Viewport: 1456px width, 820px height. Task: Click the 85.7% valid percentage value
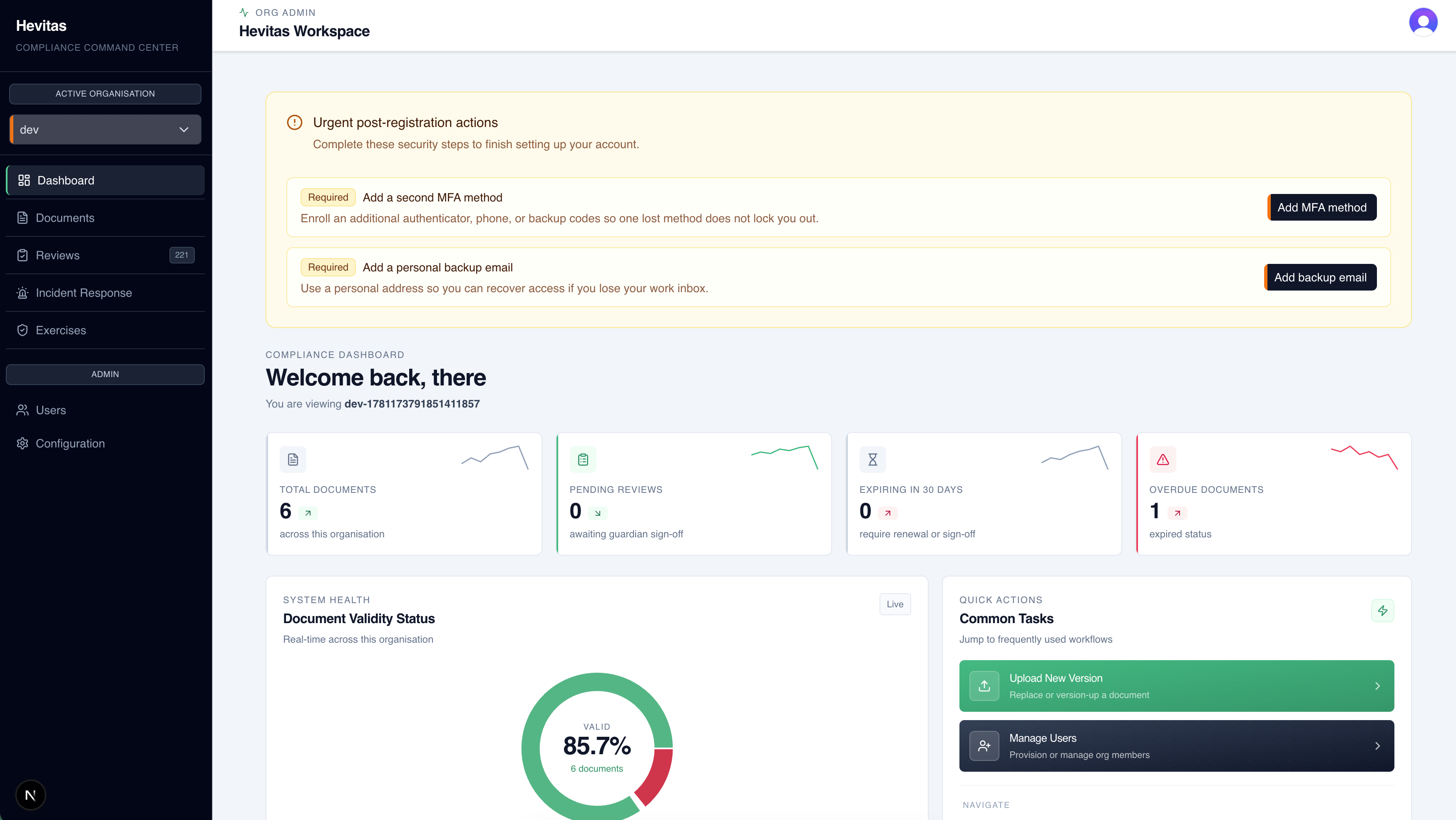point(597,745)
